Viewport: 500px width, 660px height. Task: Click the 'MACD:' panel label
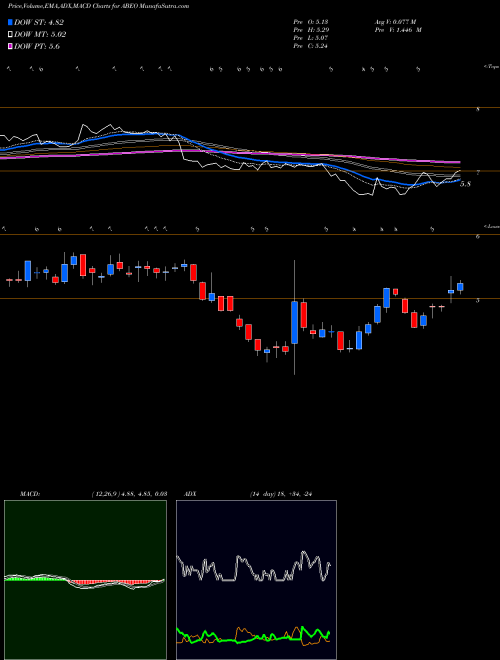30,494
